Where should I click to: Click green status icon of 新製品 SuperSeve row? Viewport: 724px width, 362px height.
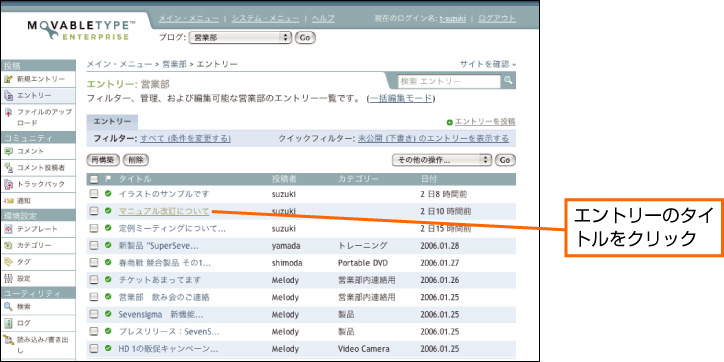coord(108,245)
